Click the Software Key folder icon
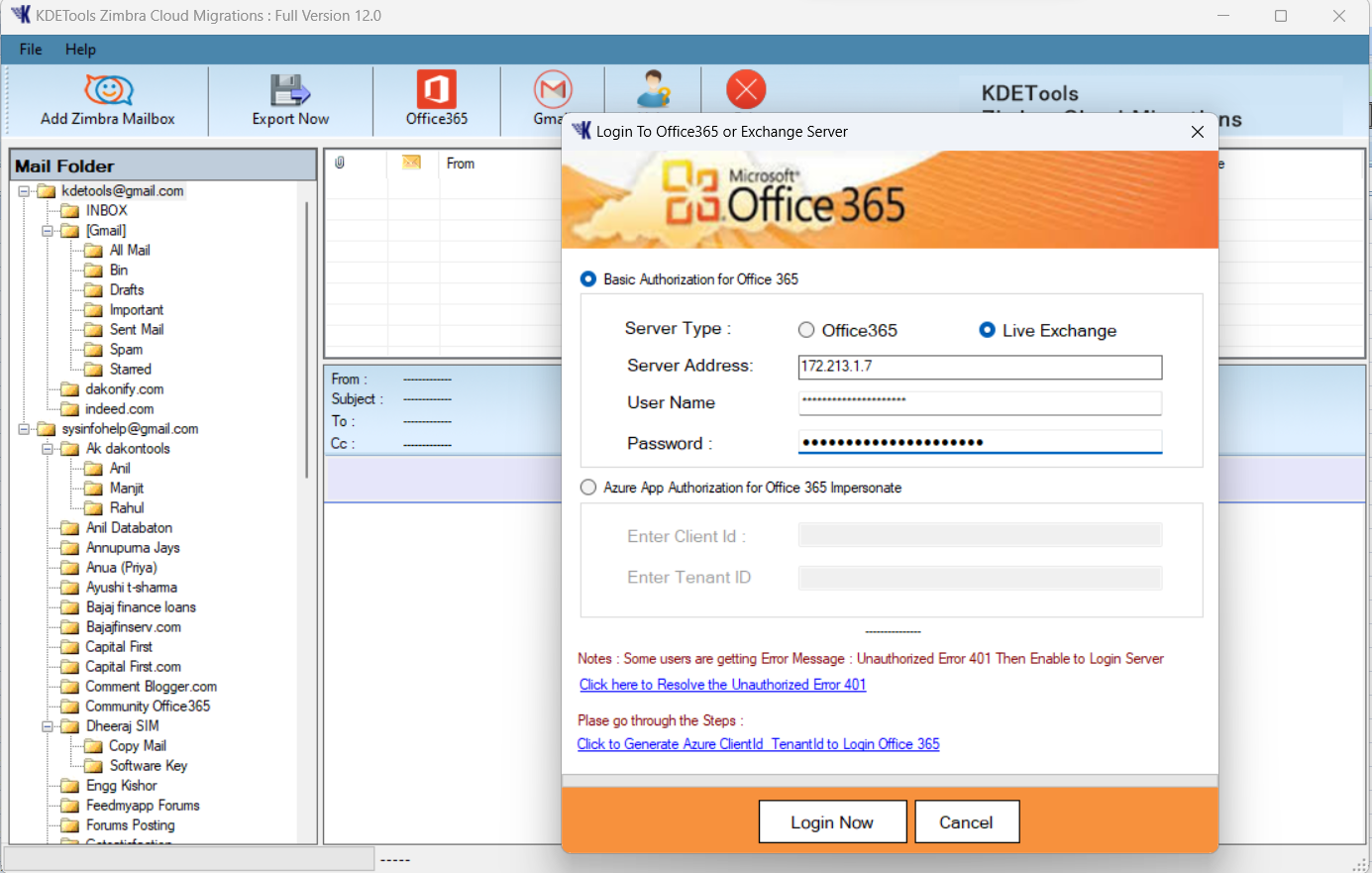Screen dimensions: 1372x873 [x=94, y=766]
